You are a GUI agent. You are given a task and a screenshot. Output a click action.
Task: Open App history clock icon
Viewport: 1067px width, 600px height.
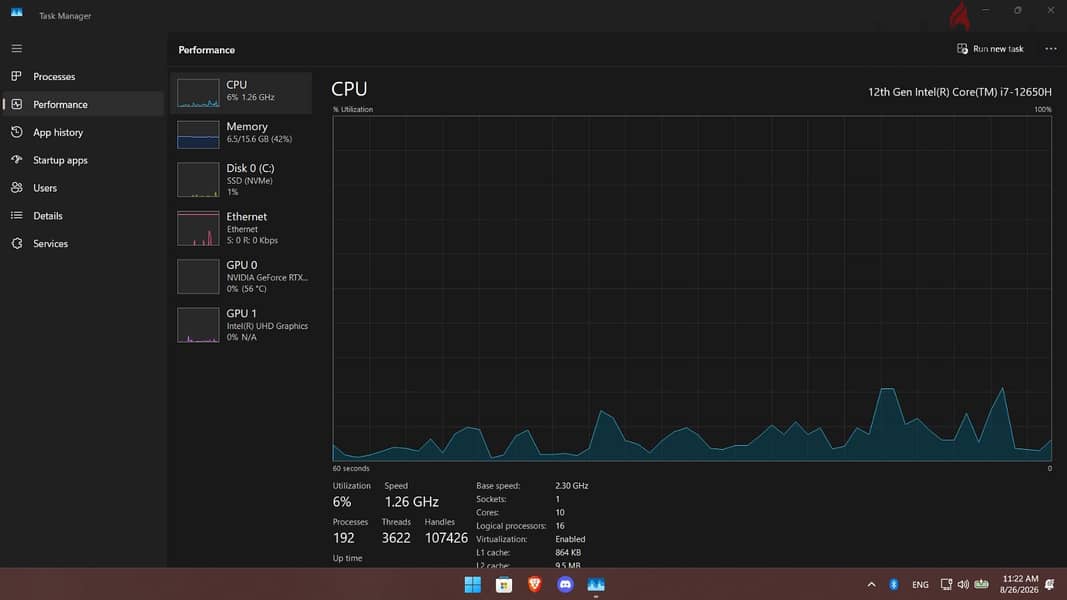click(16, 132)
